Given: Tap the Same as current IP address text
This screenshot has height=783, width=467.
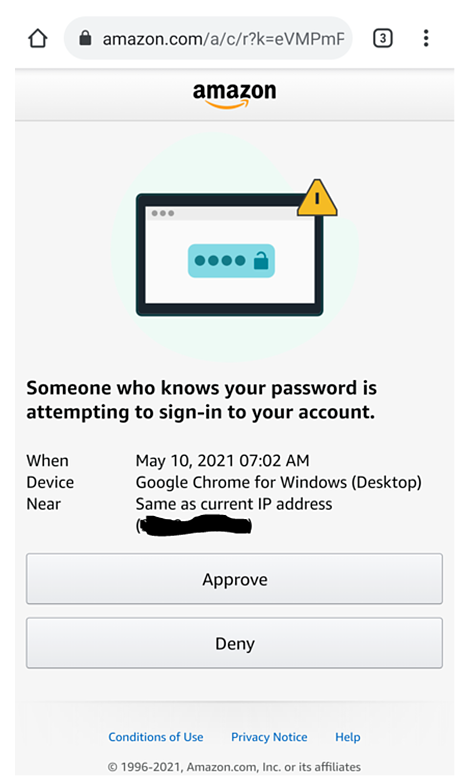Looking at the screenshot, I should (x=234, y=504).
